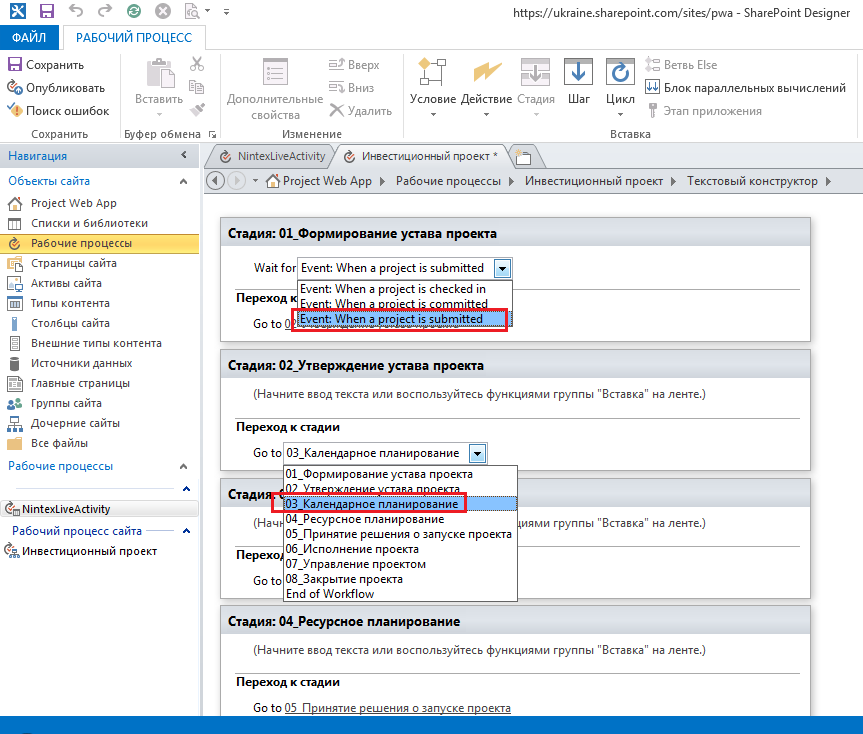Publish workflow with Опубликовать

(56, 88)
